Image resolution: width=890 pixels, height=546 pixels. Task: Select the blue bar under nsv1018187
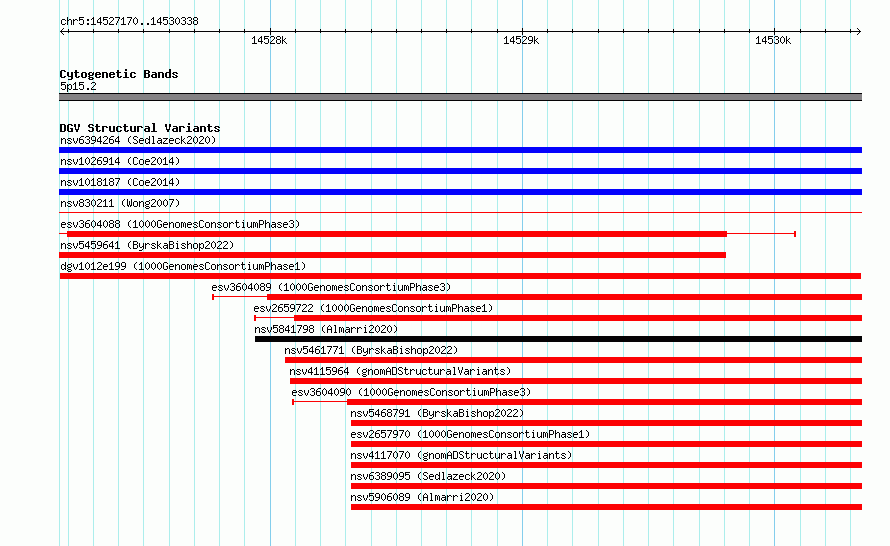(x=460, y=192)
